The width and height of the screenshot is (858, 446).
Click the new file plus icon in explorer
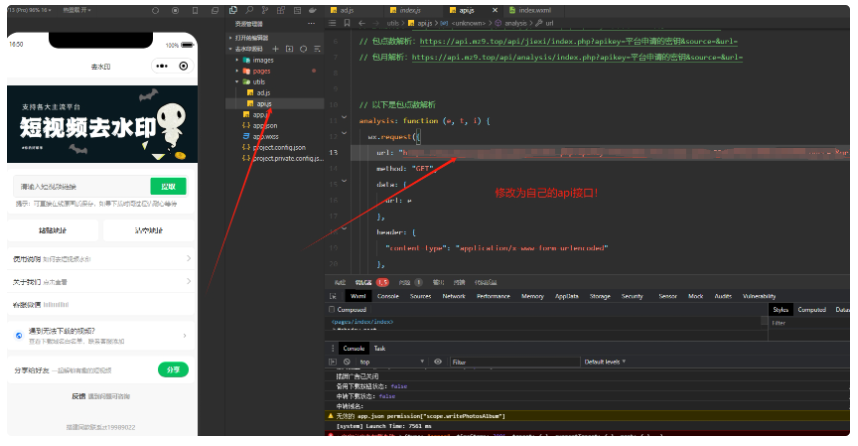[277, 48]
